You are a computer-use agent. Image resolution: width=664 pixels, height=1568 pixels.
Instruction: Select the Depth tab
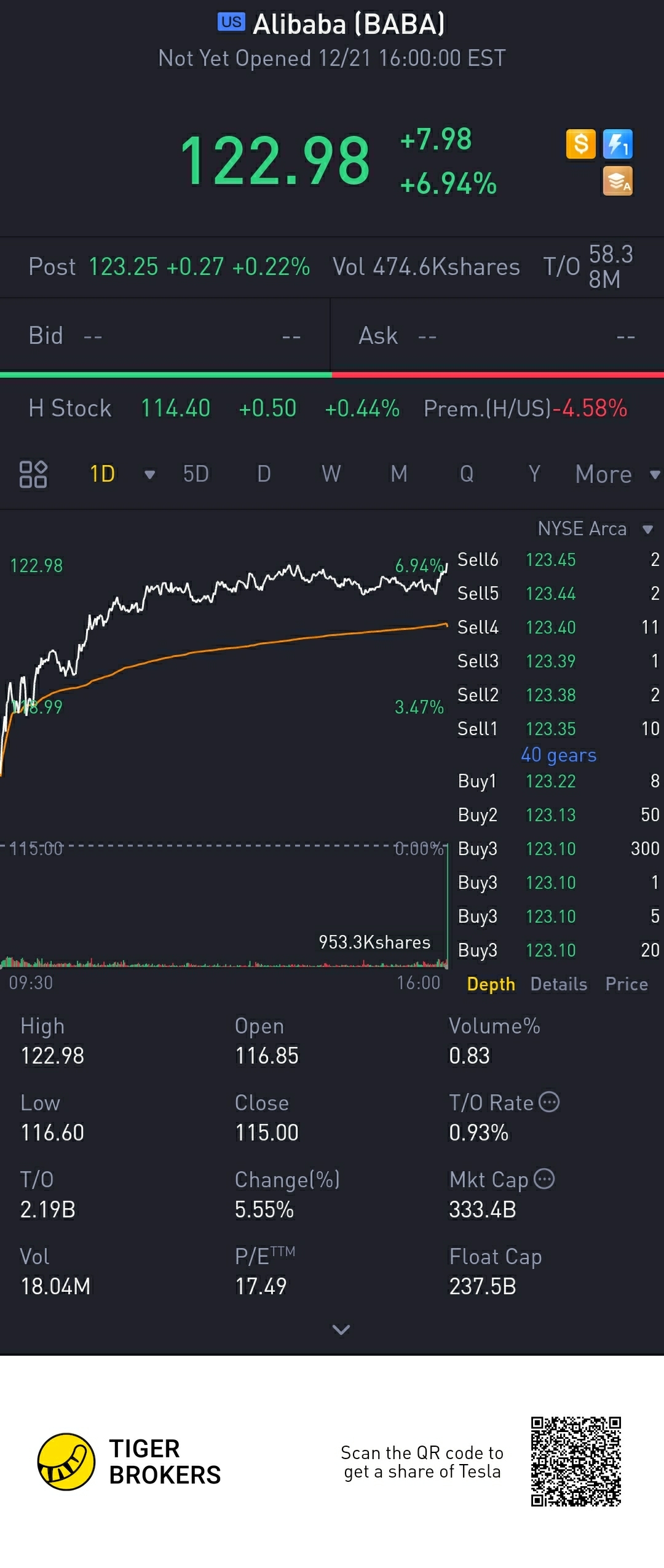[491, 984]
